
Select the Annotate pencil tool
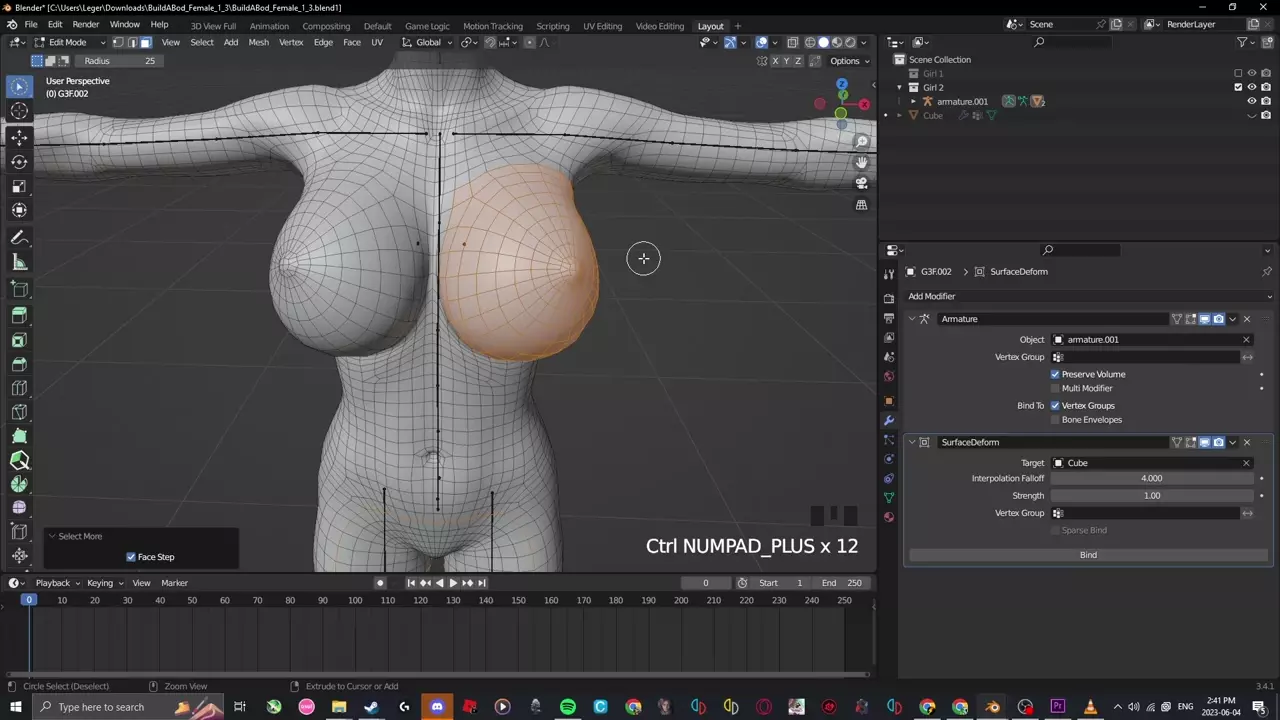coord(19,238)
